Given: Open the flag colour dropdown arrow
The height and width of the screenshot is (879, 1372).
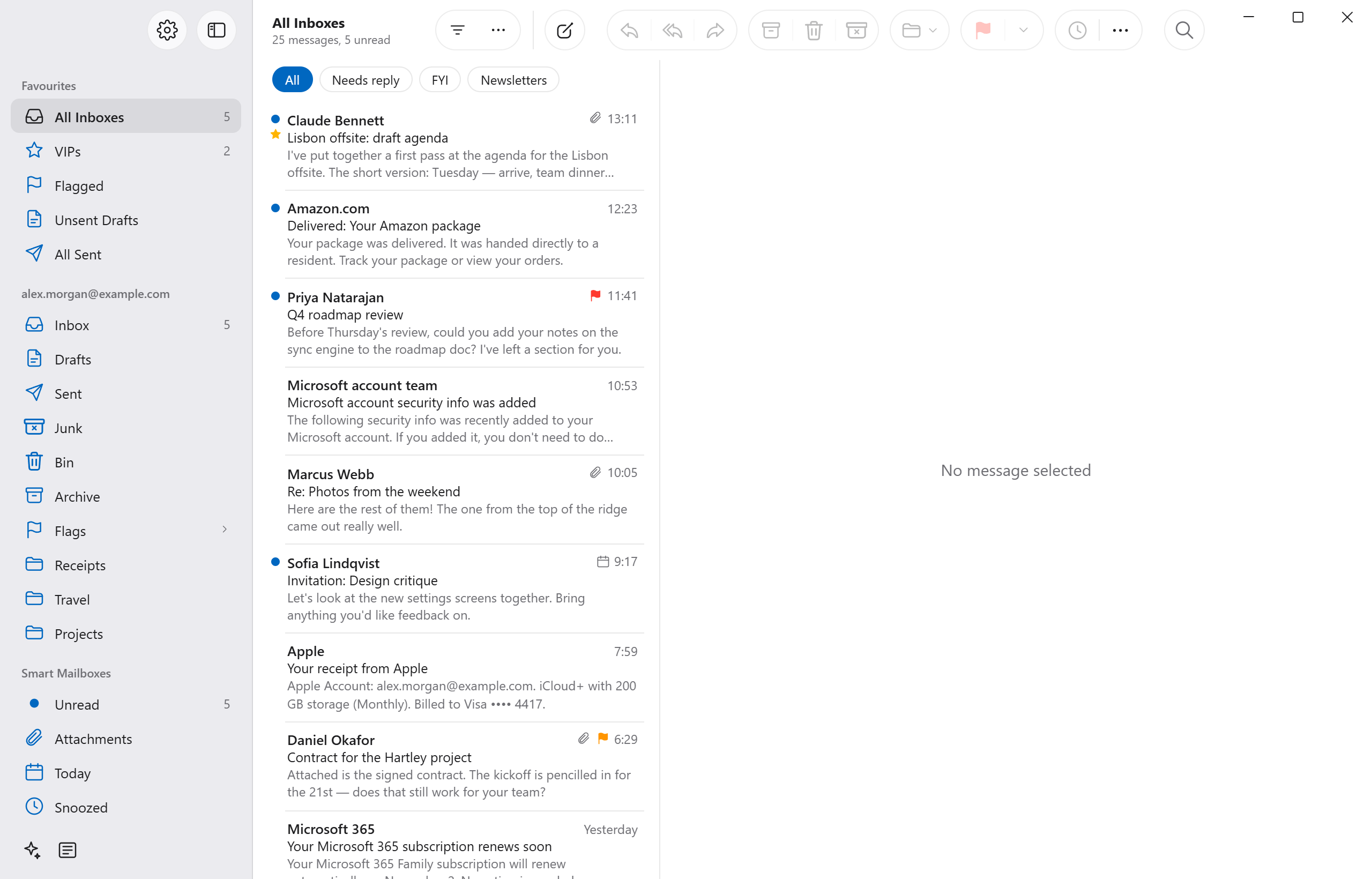Looking at the screenshot, I should (x=1023, y=29).
